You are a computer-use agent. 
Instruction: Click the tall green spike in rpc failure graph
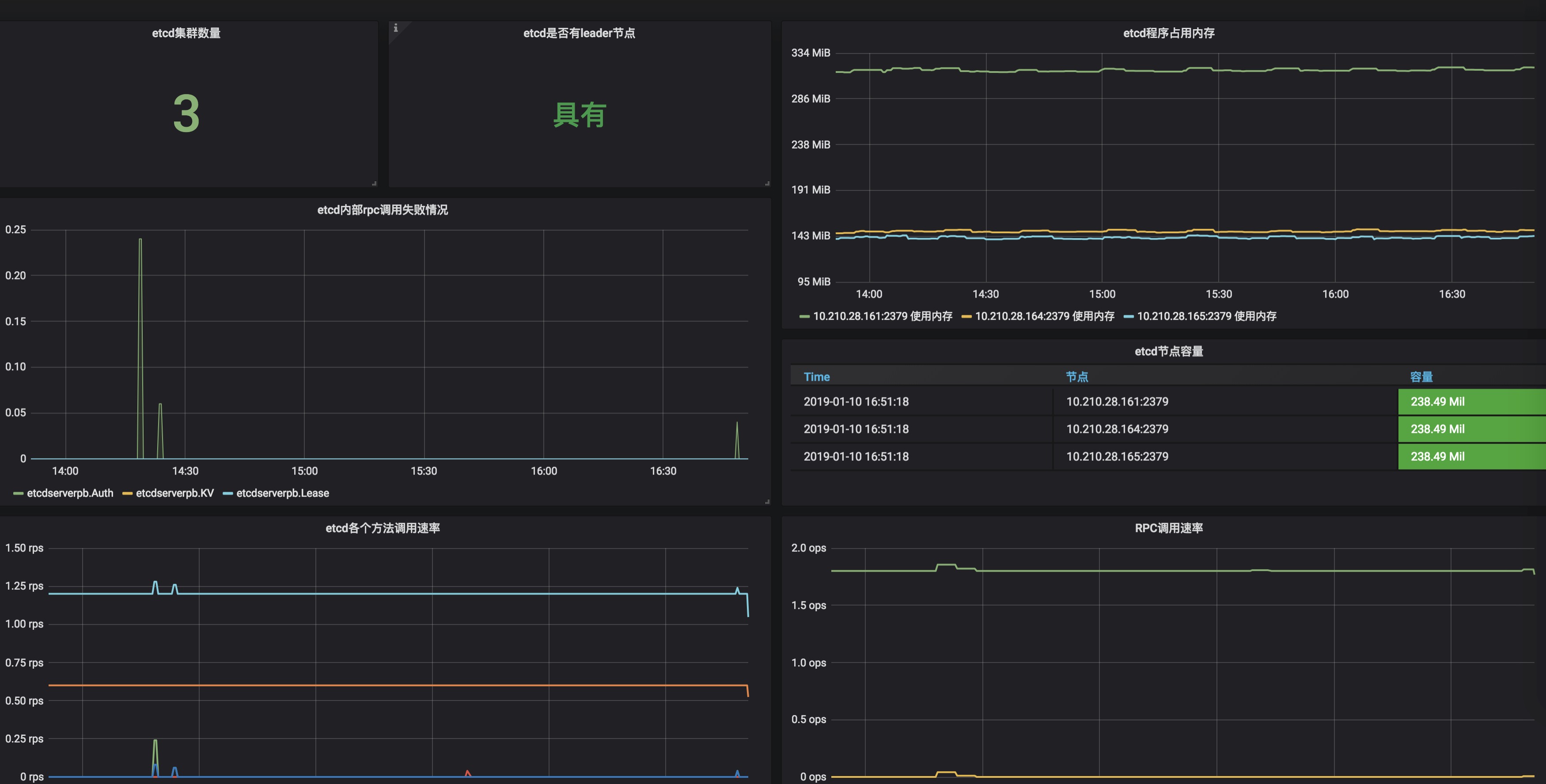(x=140, y=348)
